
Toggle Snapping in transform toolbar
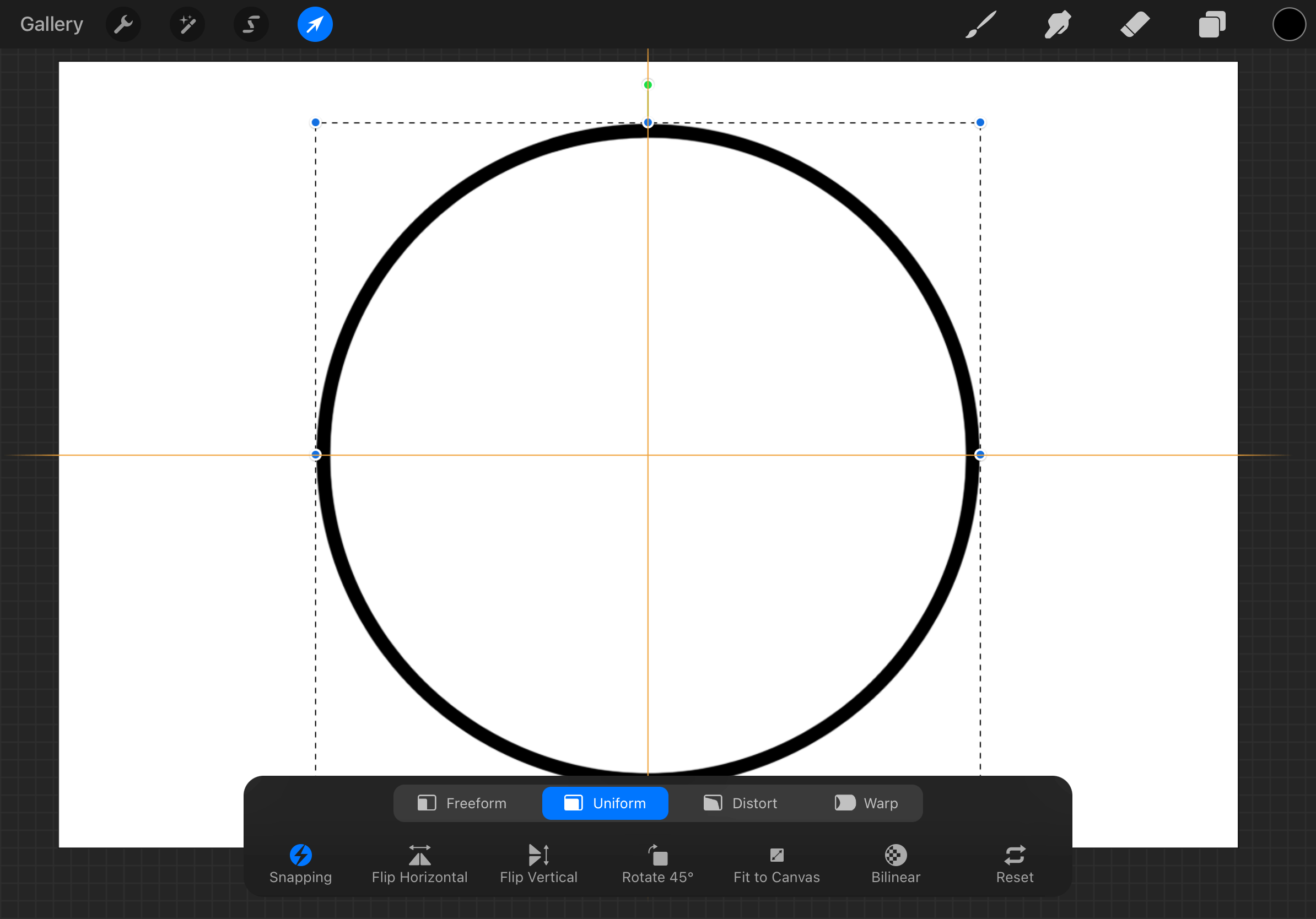[300, 864]
